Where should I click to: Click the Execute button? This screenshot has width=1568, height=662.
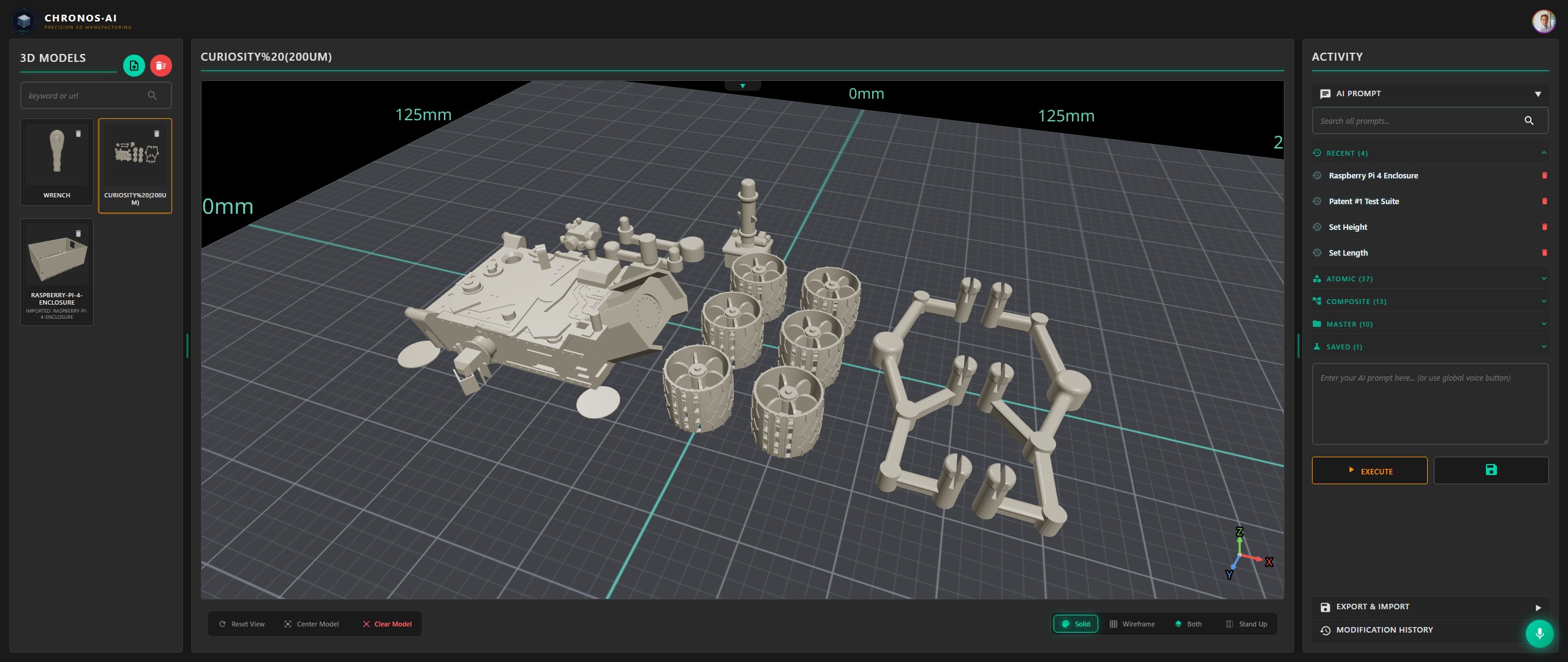1369,470
